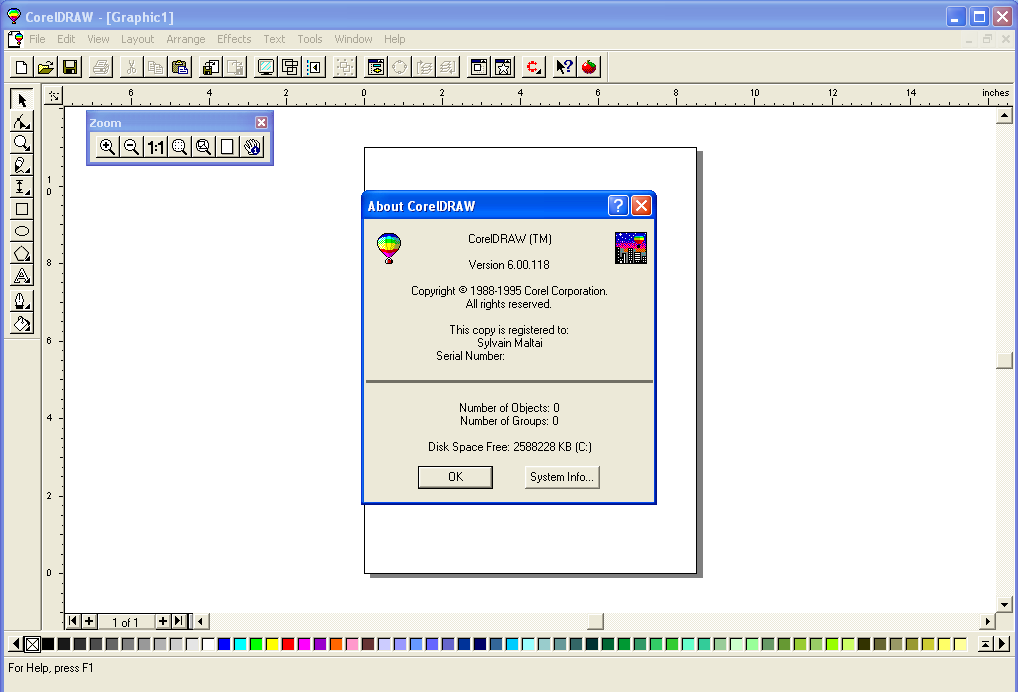
Task: Click the Rectangle tool
Action: 22,209
